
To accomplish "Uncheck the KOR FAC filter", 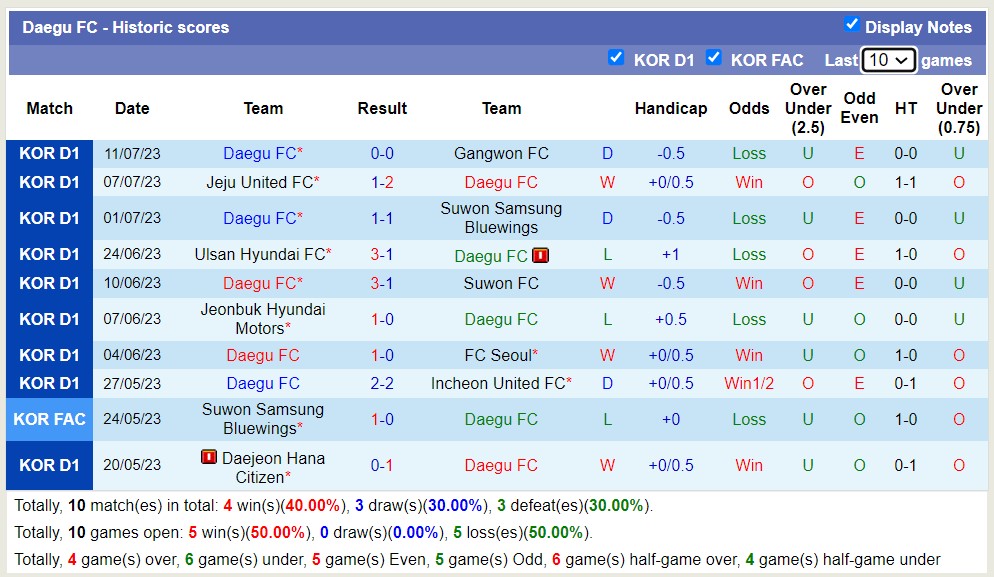I will 714,59.
